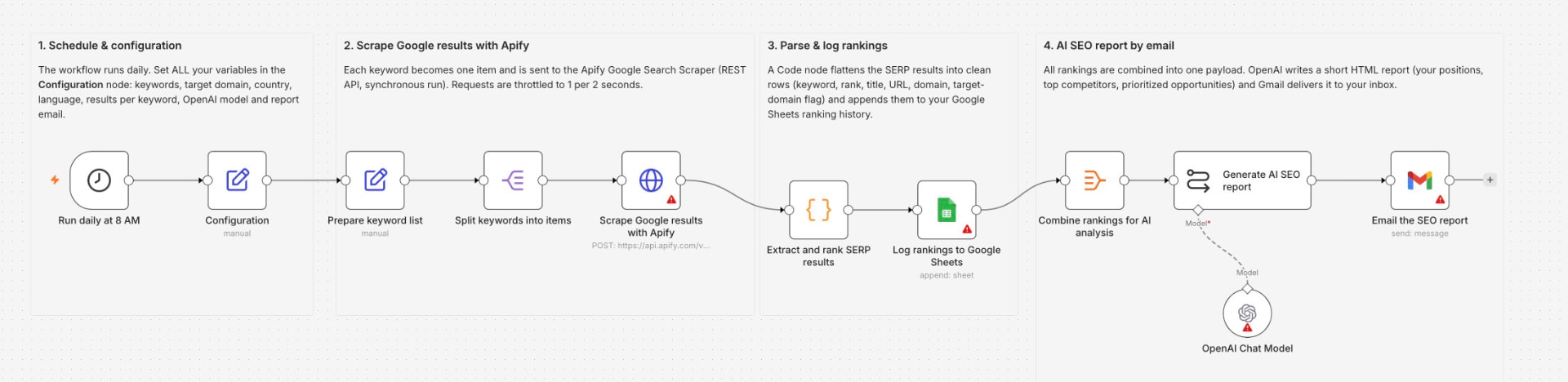Click the label 'Split keywords into items'
The image size is (1568, 382).
click(x=513, y=220)
